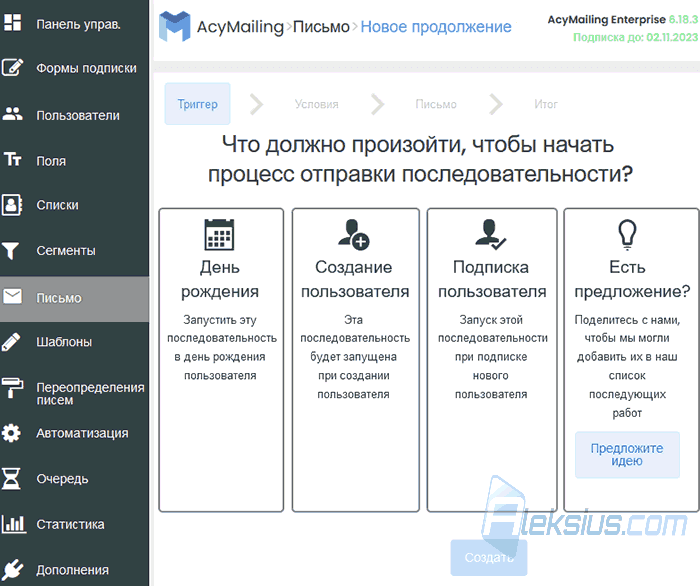Click the add-user icon for Создание пользователя
700x586 pixels.
[354, 234]
